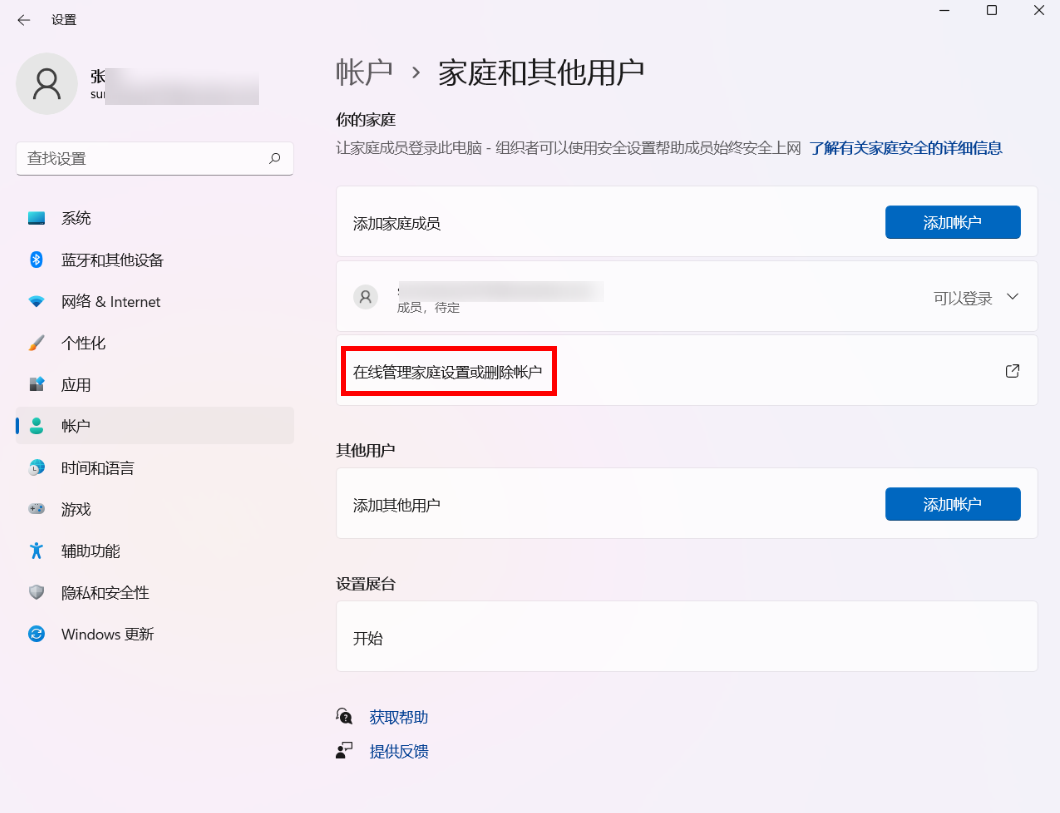Click the user profile avatar picture
1060x813 pixels.
tap(47, 84)
